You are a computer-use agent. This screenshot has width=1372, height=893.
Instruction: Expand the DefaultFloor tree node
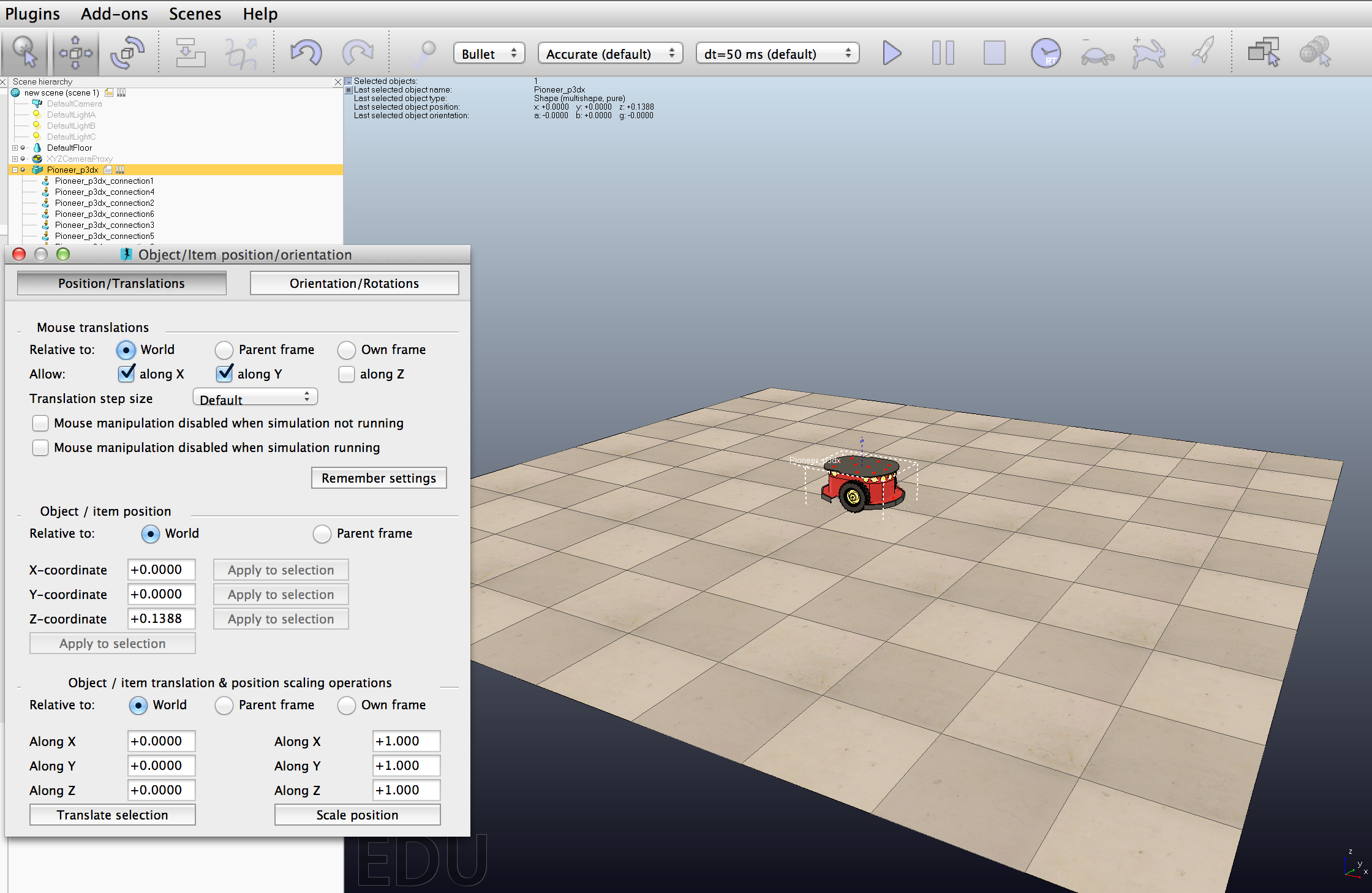pos(15,148)
